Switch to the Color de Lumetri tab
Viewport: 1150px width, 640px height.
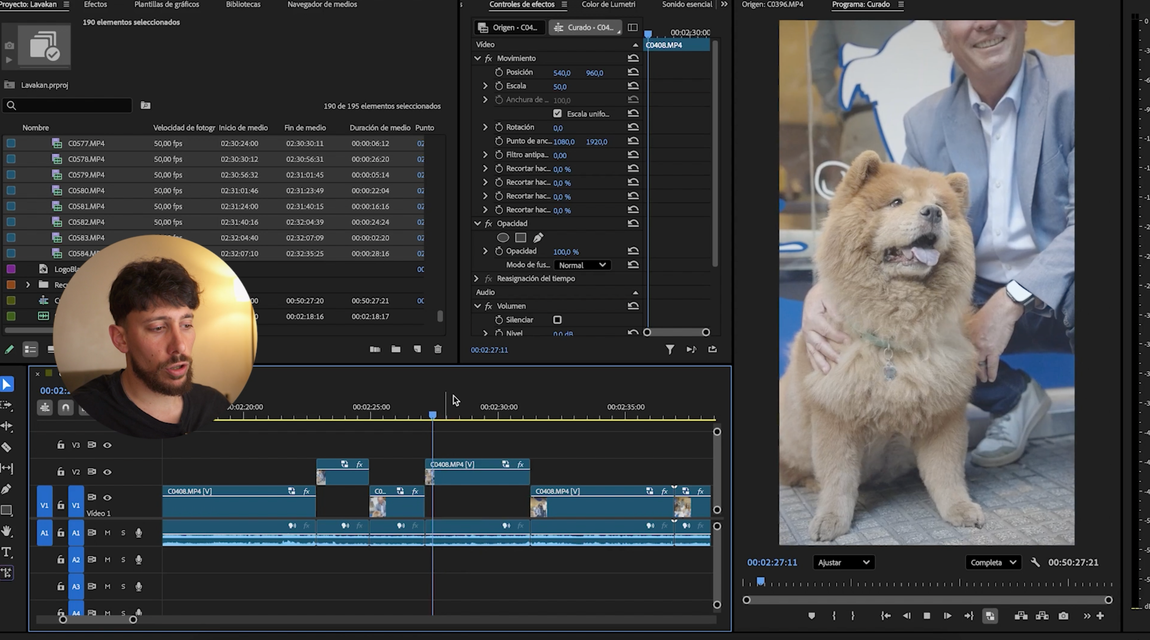click(x=608, y=5)
